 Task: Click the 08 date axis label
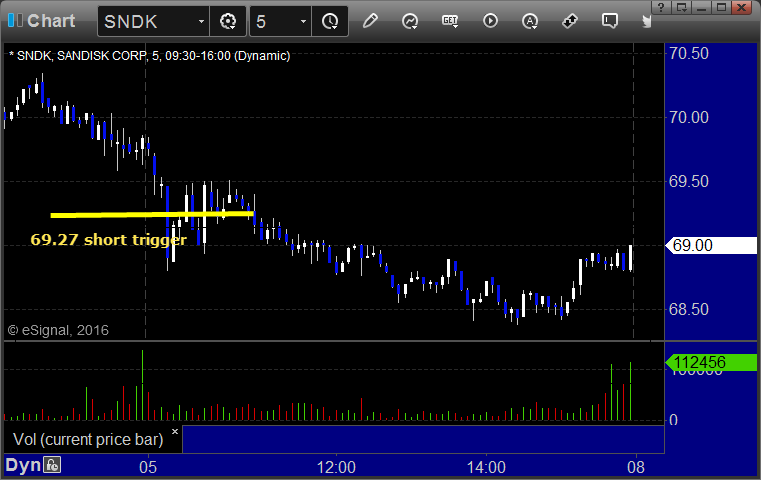pyautogui.click(x=636, y=467)
